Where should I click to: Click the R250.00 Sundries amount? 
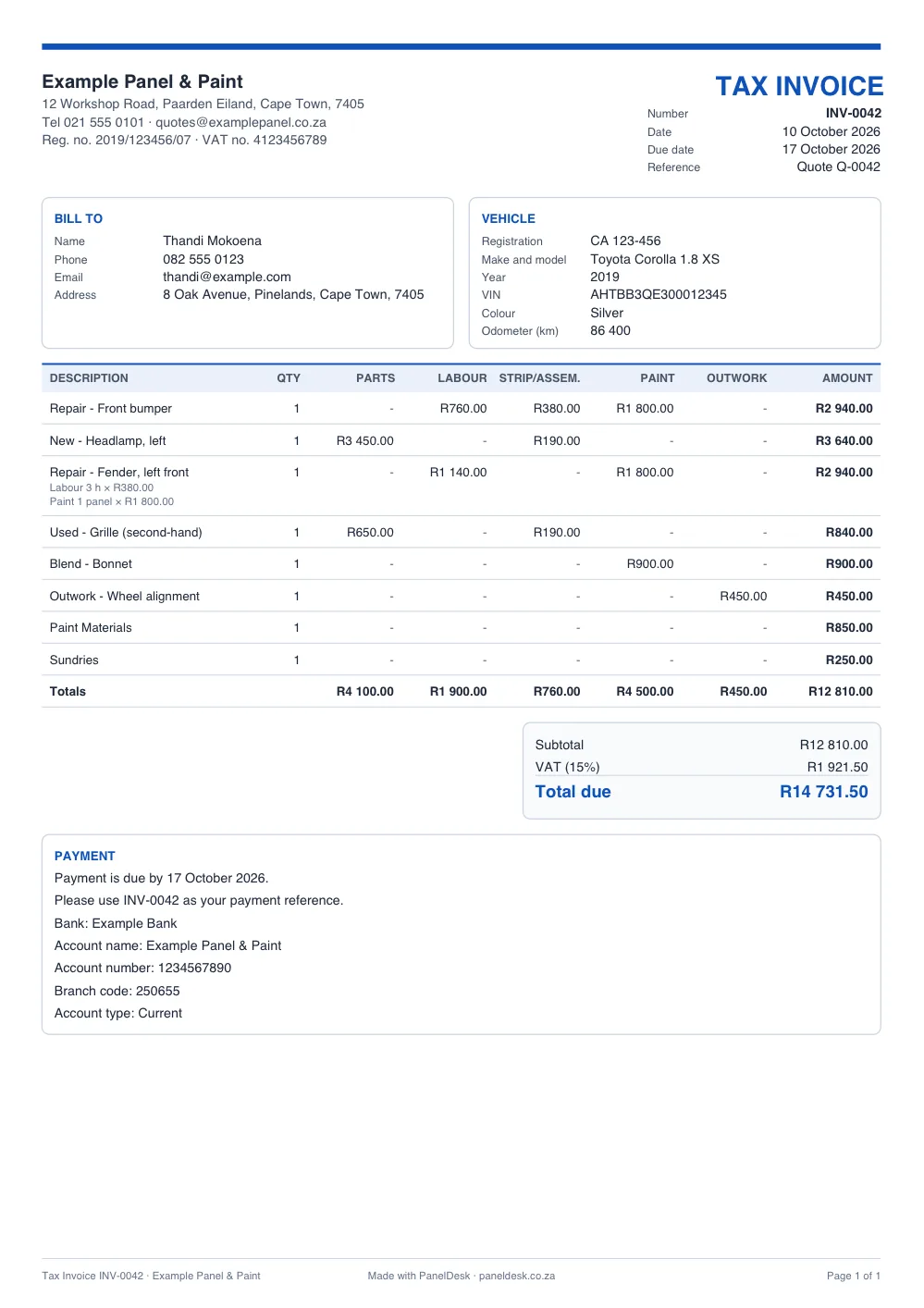[849, 660]
